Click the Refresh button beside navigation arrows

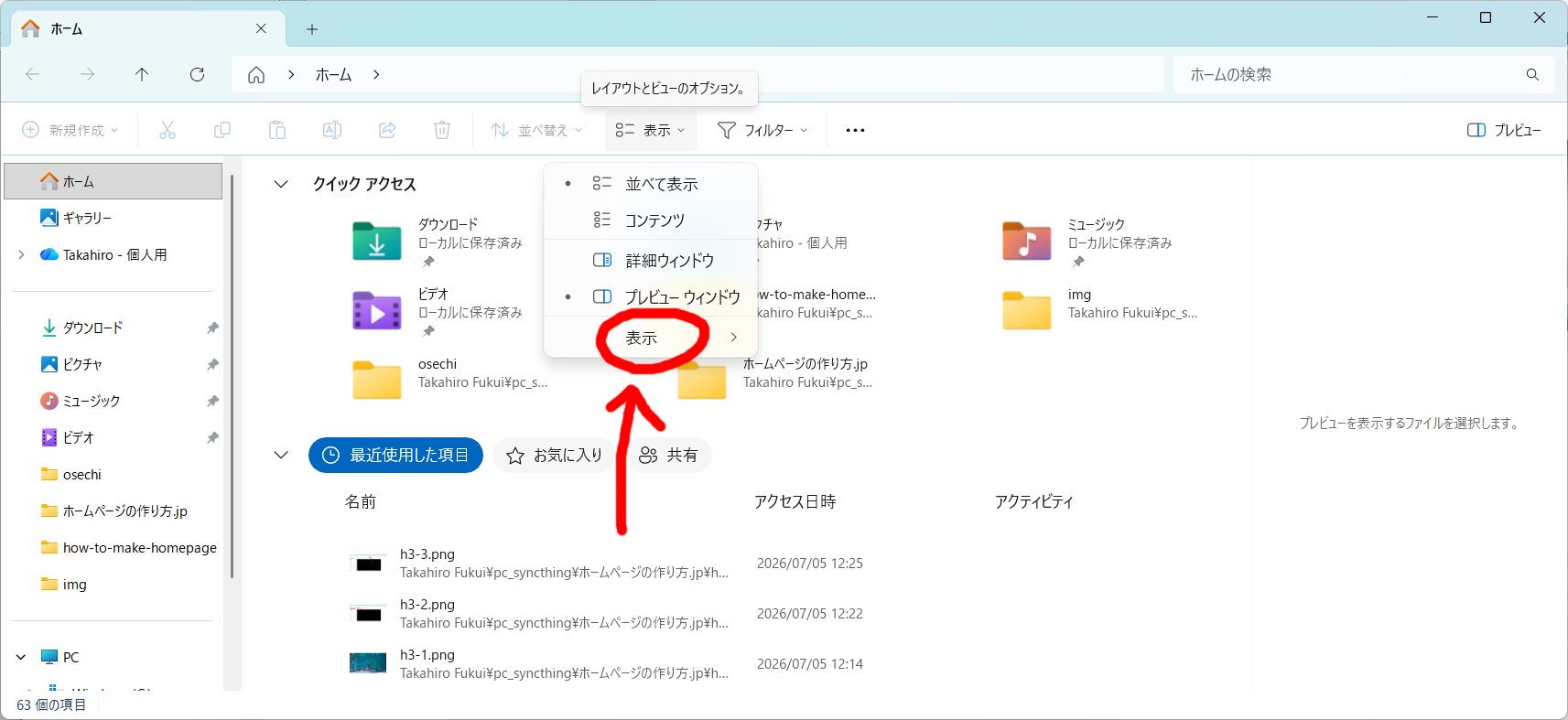click(x=197, y=74)
